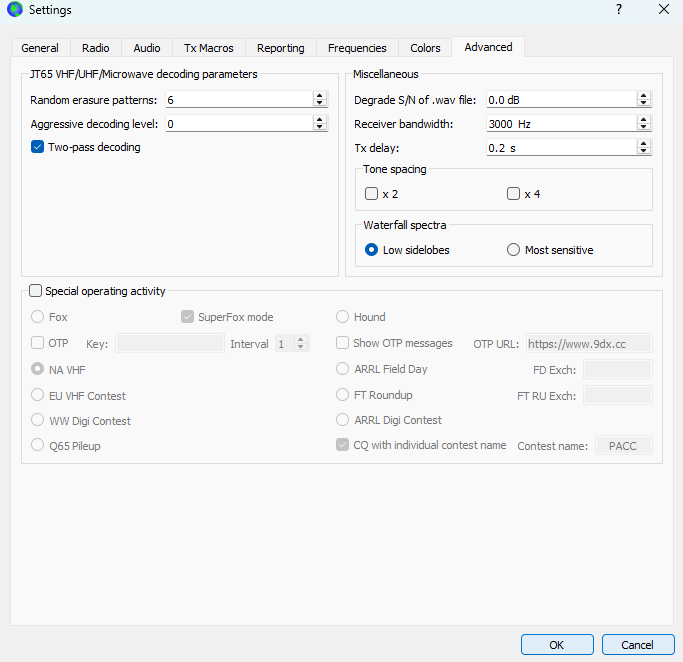Check the x 2 tone spacing option
683x662 pixels.
click(371, 194)
